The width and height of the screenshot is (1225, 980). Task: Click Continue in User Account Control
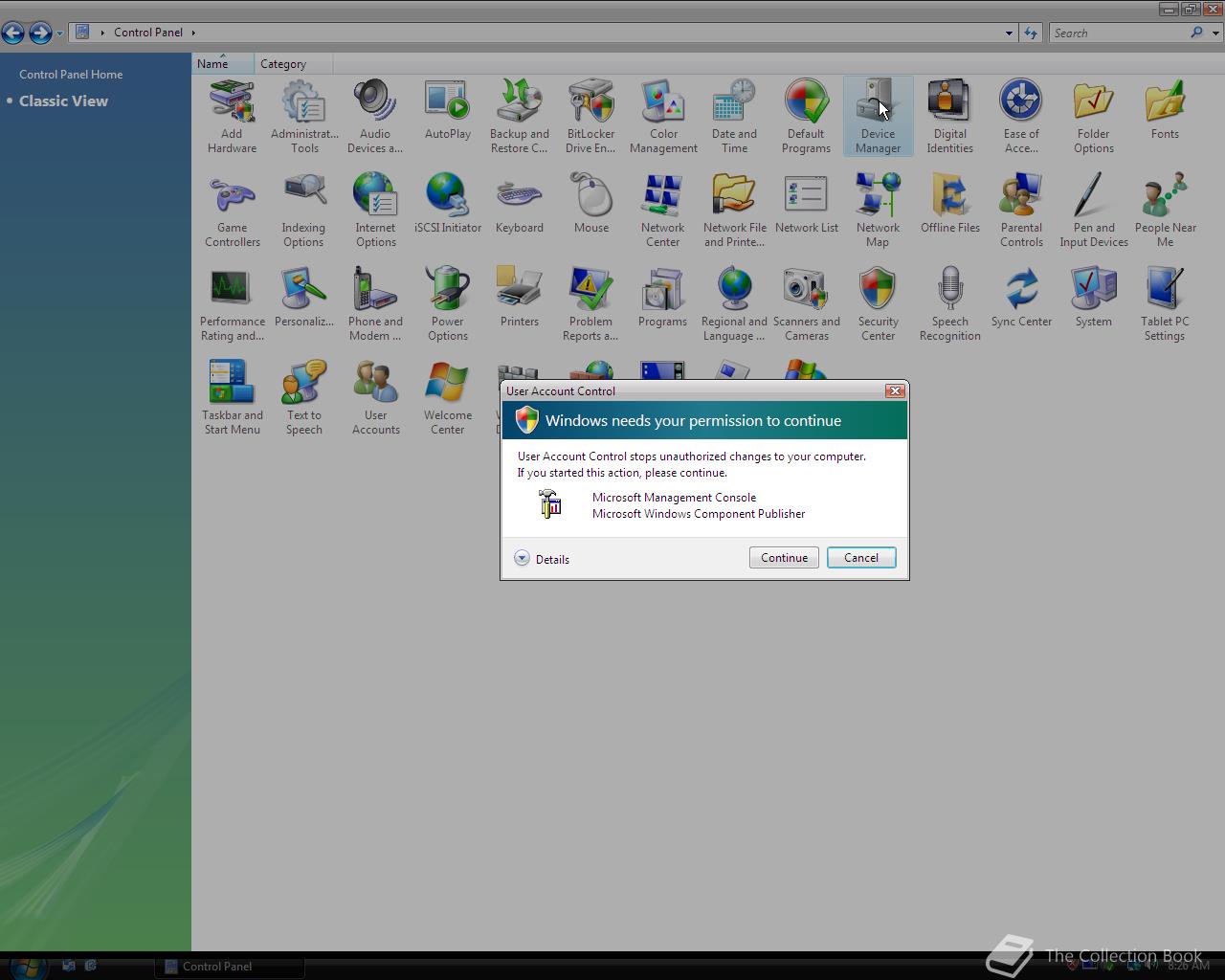tap(784, 558)
